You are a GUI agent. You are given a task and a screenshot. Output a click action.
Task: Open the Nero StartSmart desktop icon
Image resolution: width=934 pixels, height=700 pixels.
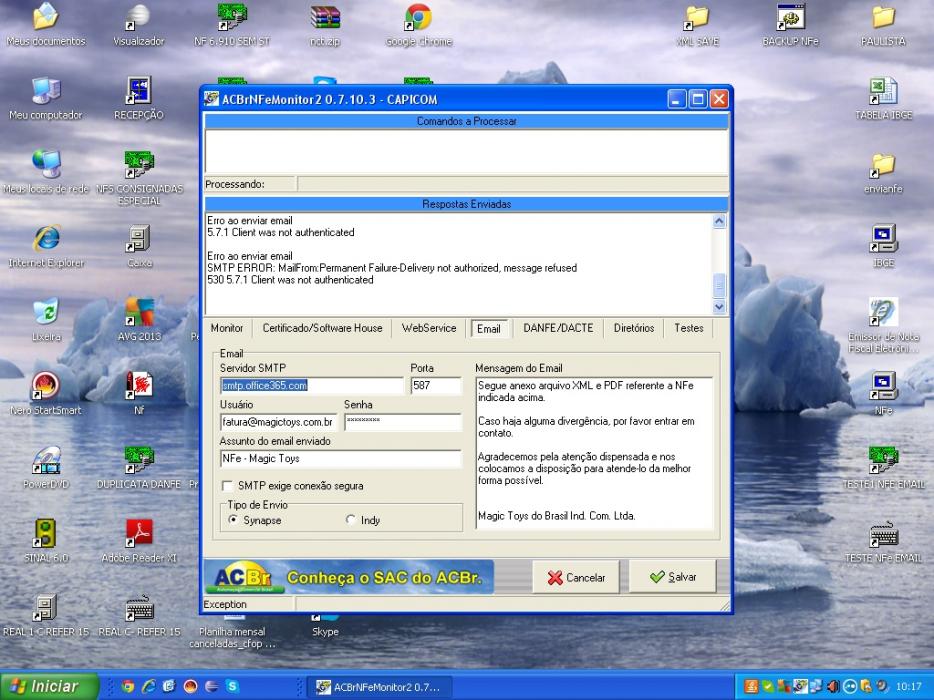[46, 393]
